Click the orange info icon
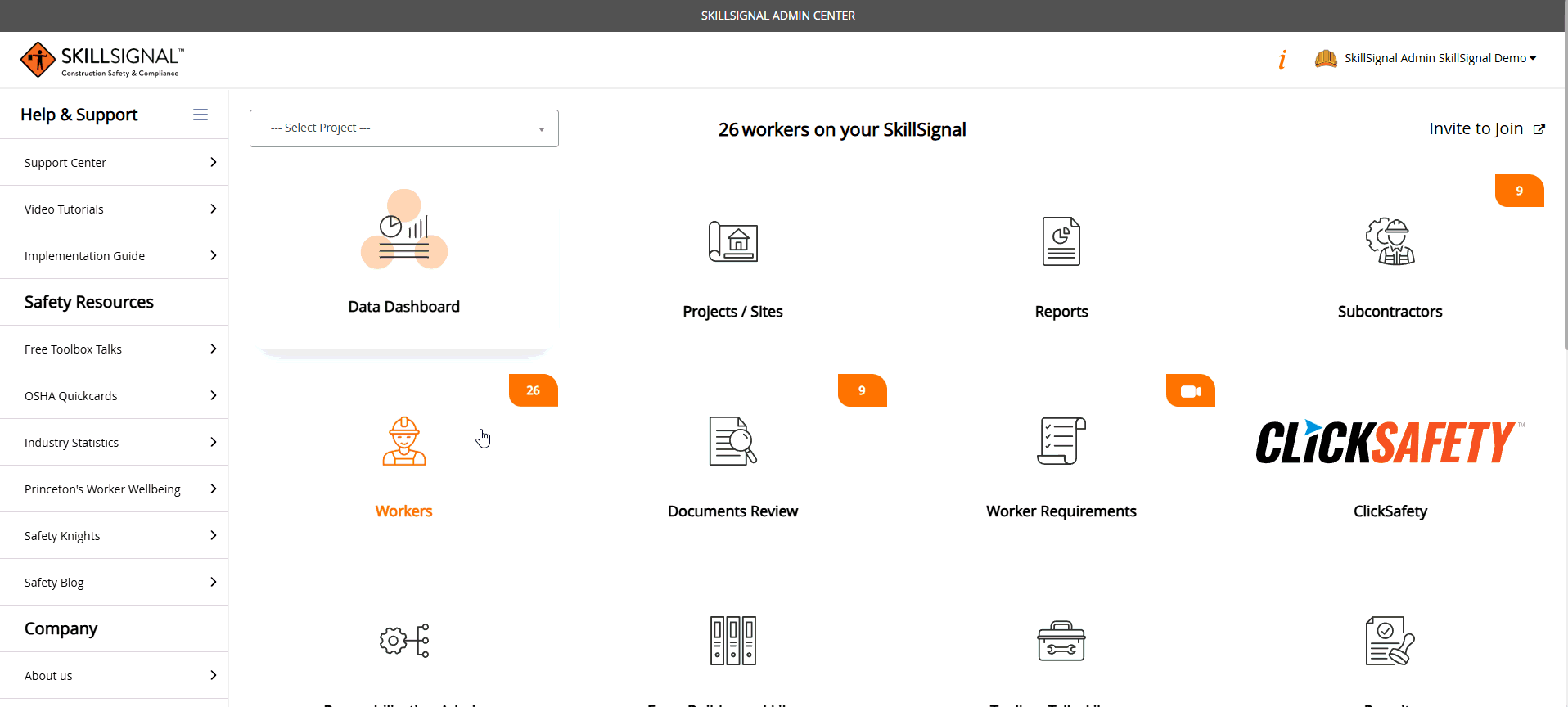 [x=1282, y=59]
